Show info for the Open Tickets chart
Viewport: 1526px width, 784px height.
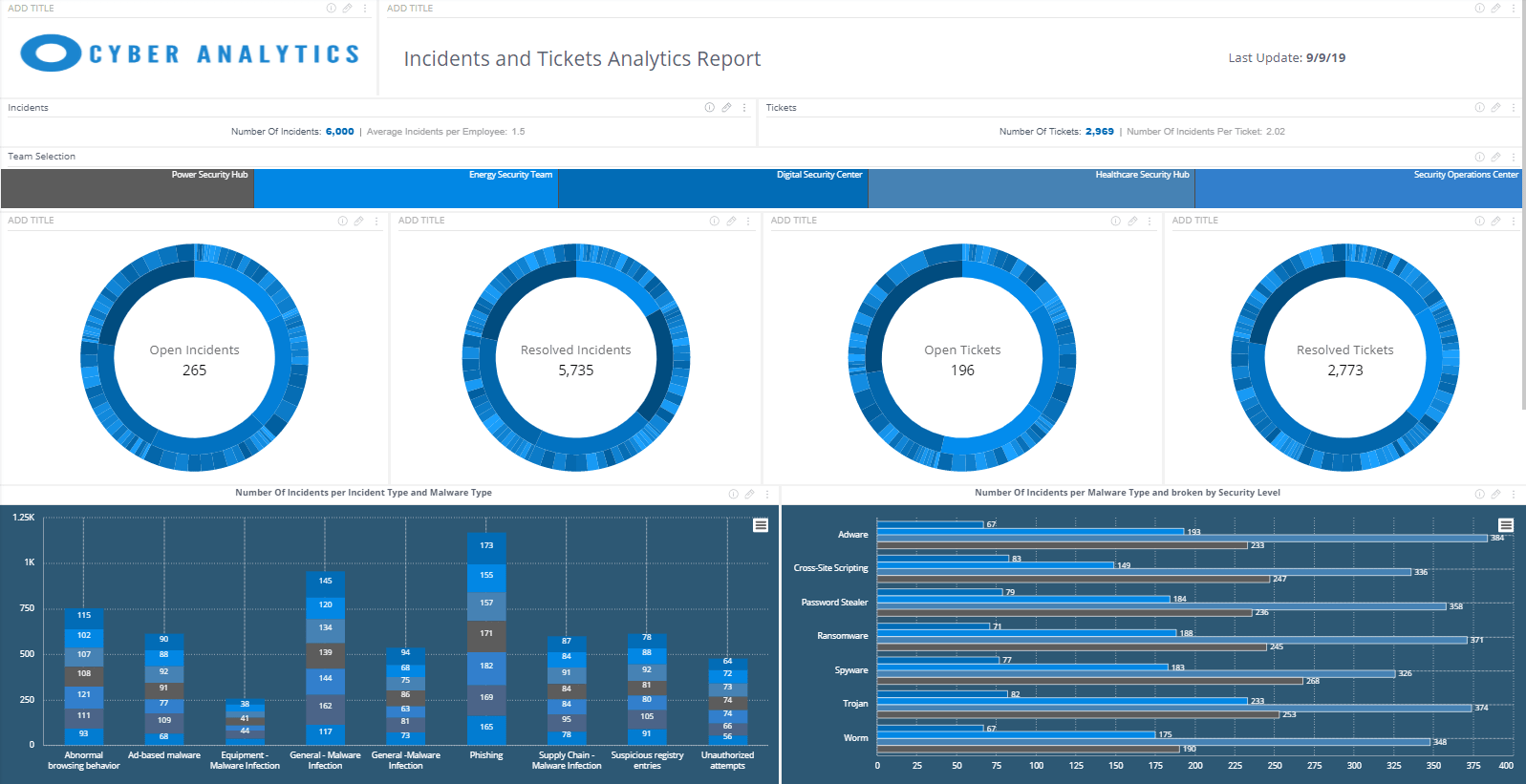(x=1115, y=221)
